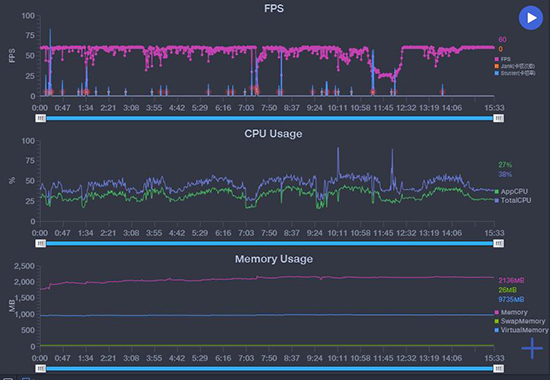This screenshot has height=380, width=550.
Task: Click '7:03' time label under CPU Usage chart
Action: click(x=246, y=233)
